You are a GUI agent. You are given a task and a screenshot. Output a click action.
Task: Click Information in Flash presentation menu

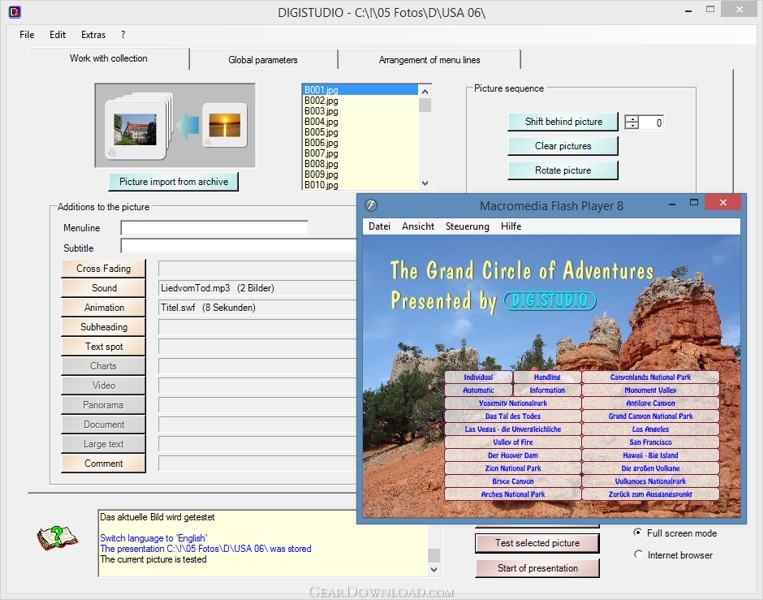tap(547, 390)
